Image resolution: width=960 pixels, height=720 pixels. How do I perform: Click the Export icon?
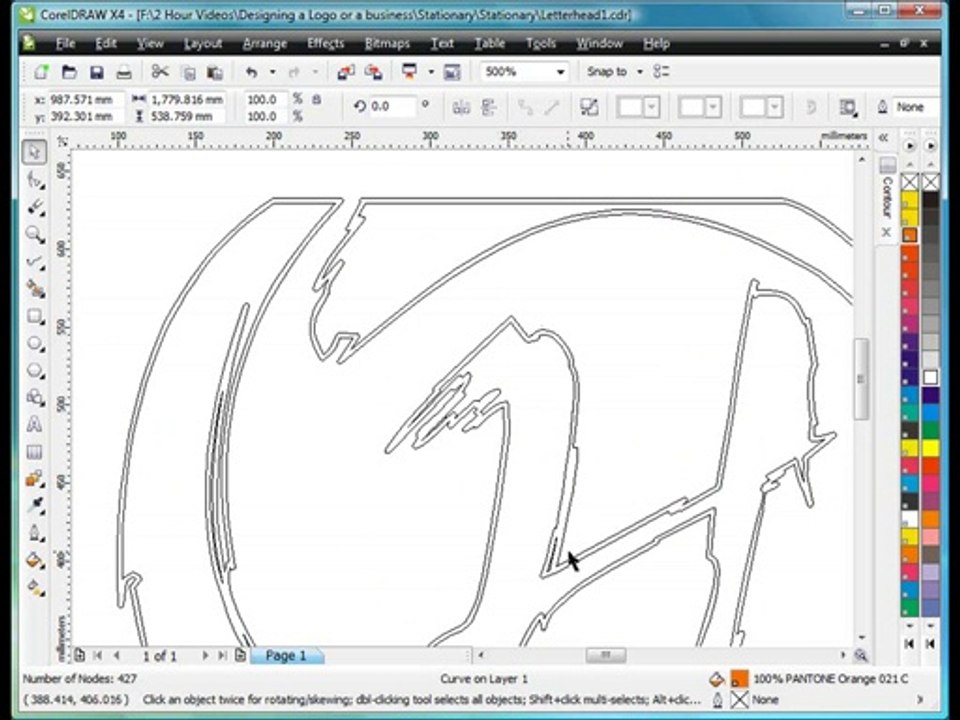373,72
